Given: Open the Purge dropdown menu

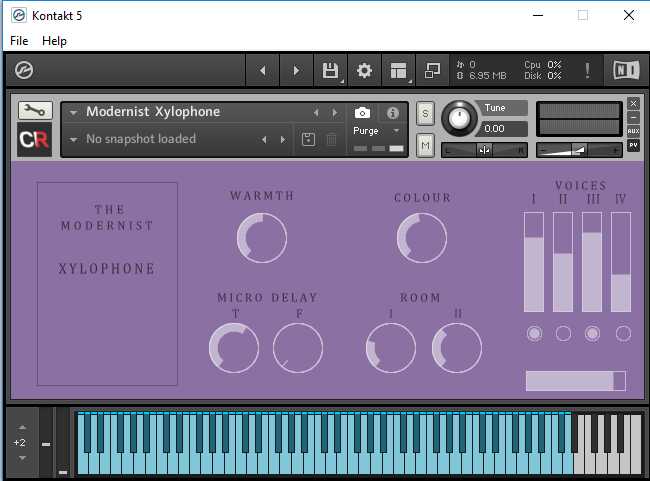Looking at the screenshot, I should click(377, 131).
